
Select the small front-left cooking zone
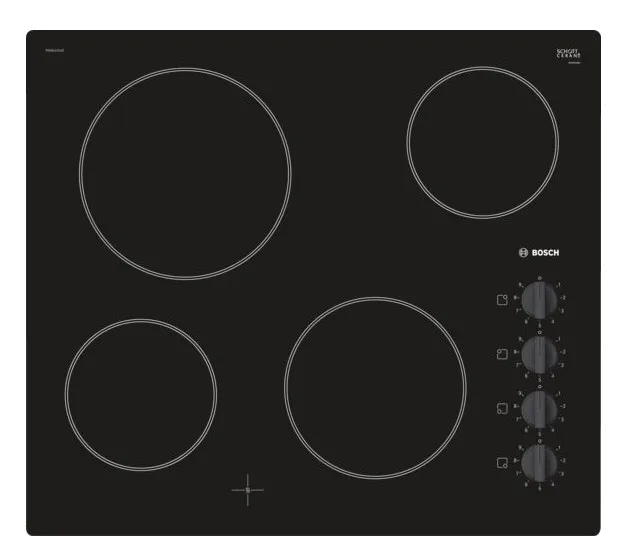141,394
